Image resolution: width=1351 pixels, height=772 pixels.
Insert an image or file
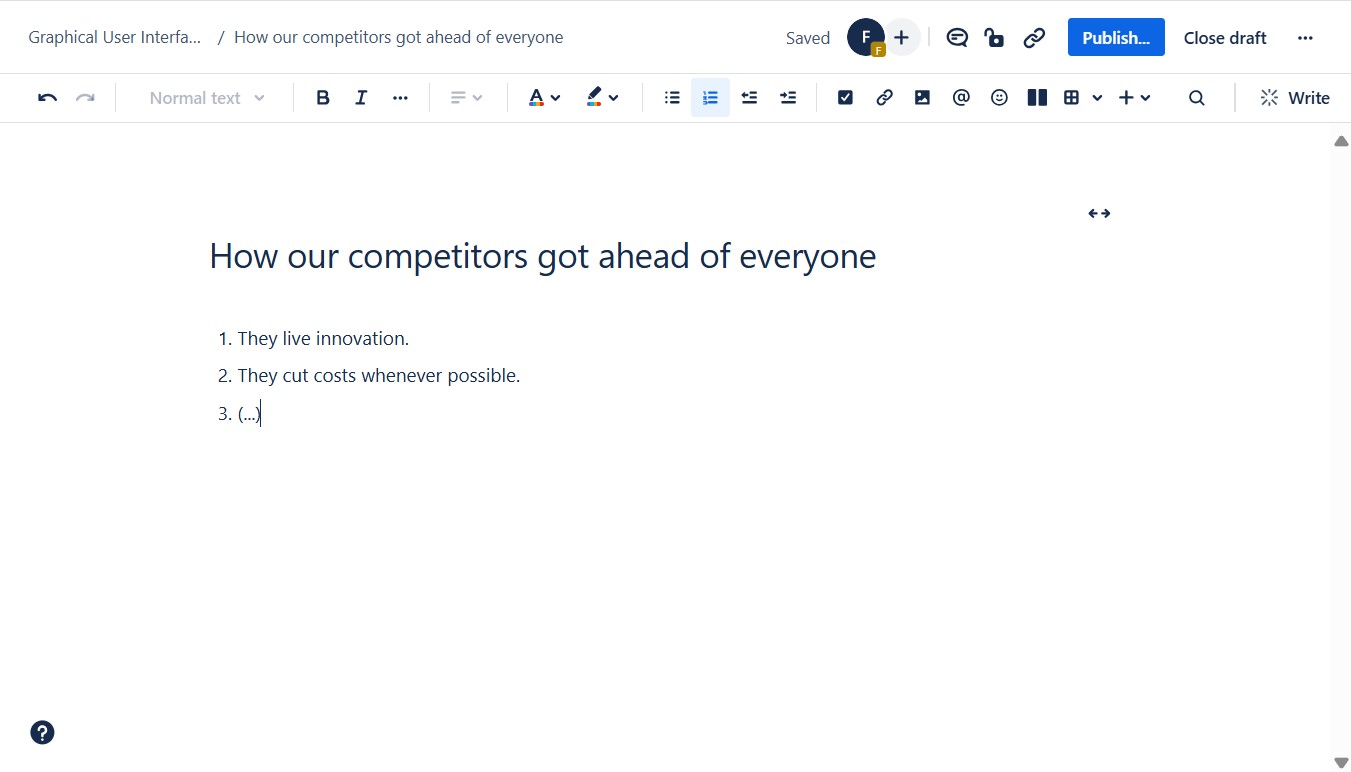[922, 98]
